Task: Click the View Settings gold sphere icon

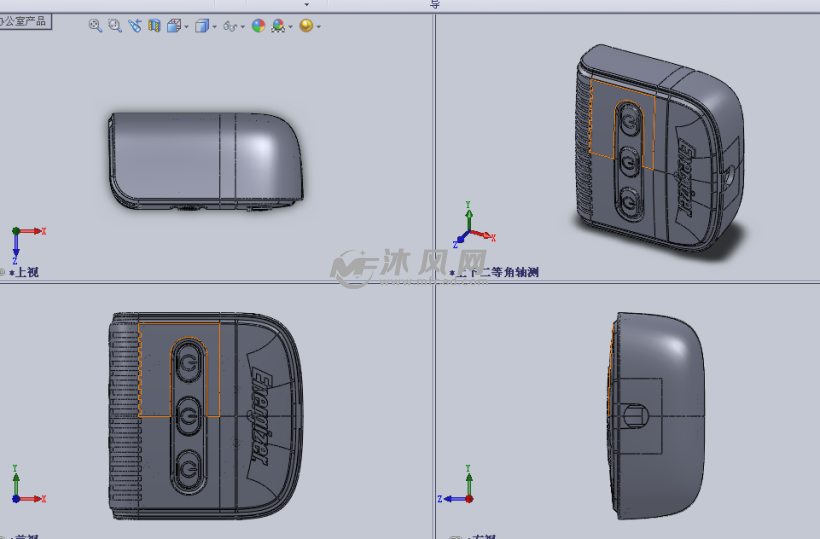Action: click(x=306, y=26)
